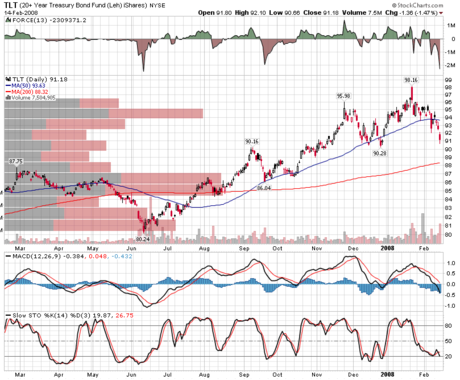The height and width of the screenshot is (380, 460).
Task: Click the -1.0 mark on MACD axis
Action: point(450,306)
